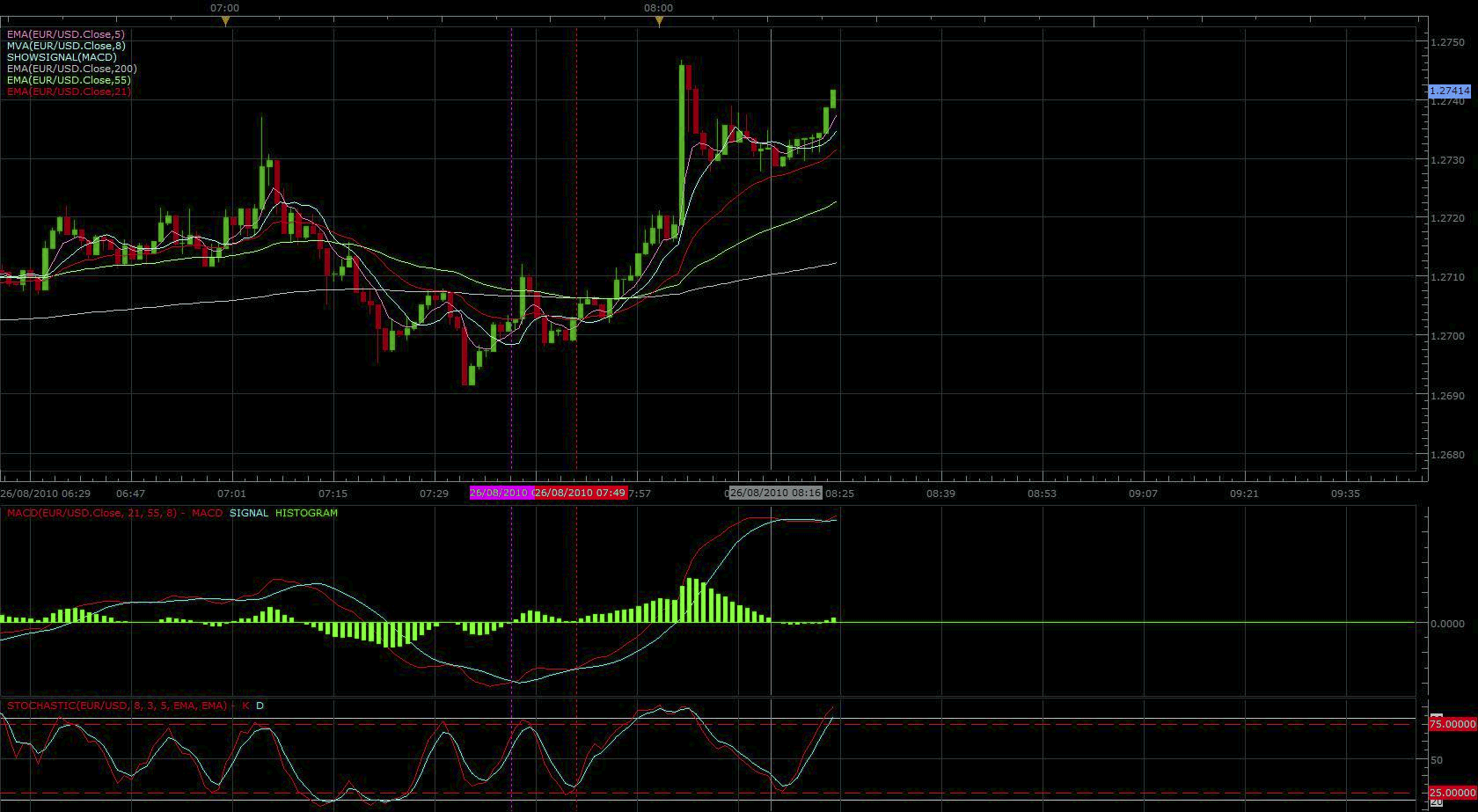Image resolution: width=1478 pixels, height=812 pixels.
Task: Select the EMA(EUR/USD.Close,200) indicator label
Action: [72, 69]
